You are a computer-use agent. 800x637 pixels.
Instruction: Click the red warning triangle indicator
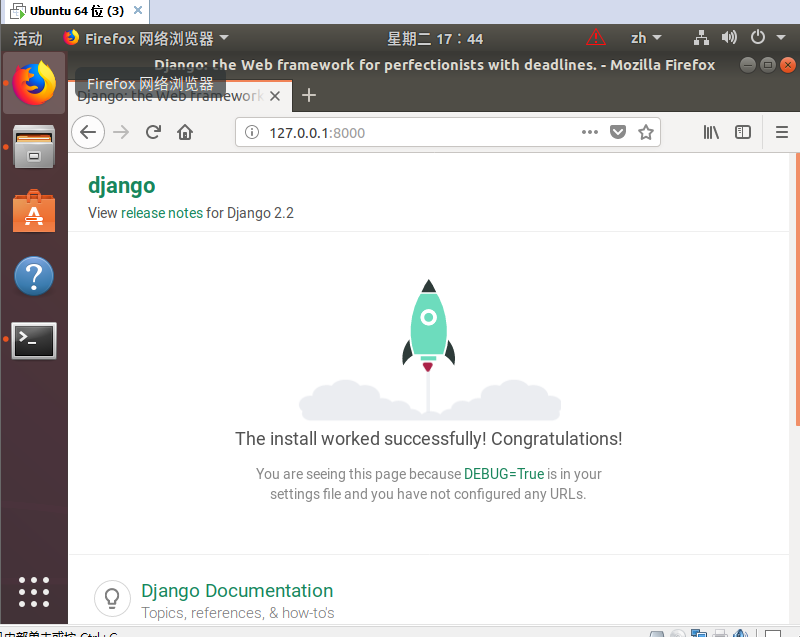(595, 37)
